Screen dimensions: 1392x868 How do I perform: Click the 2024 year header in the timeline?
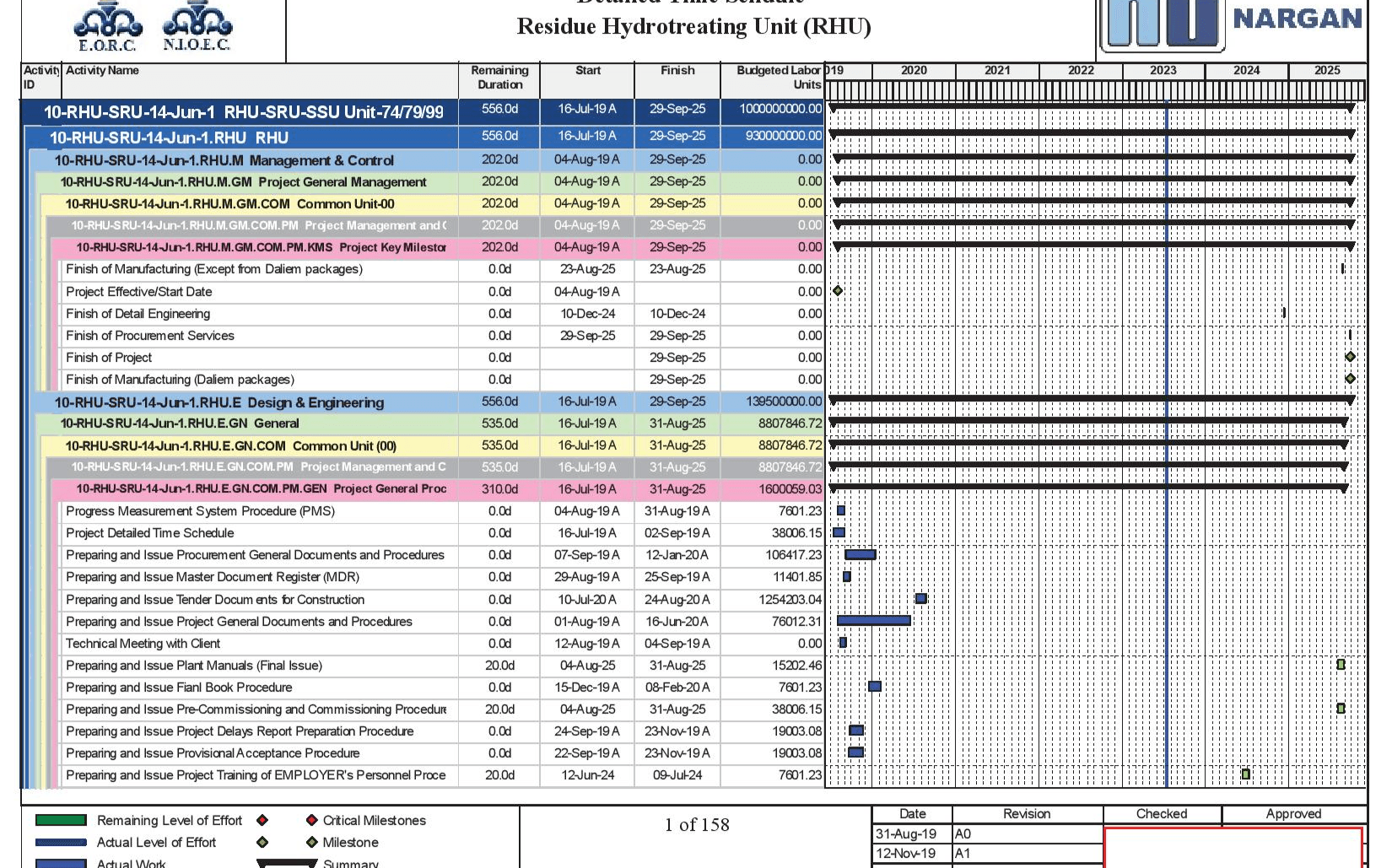[x=1246, y=71]
